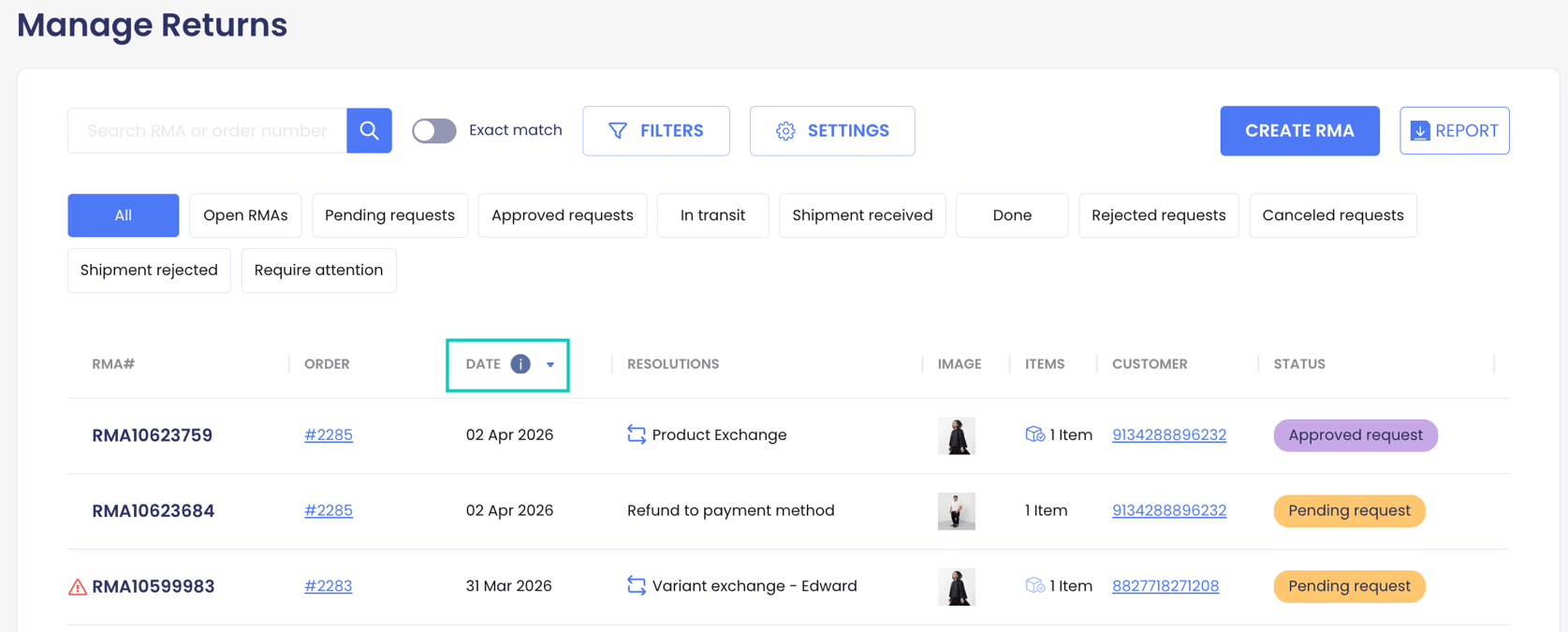1568x632 pixels.
Task: Filter by In transit tab
Action: pos(712,215)
